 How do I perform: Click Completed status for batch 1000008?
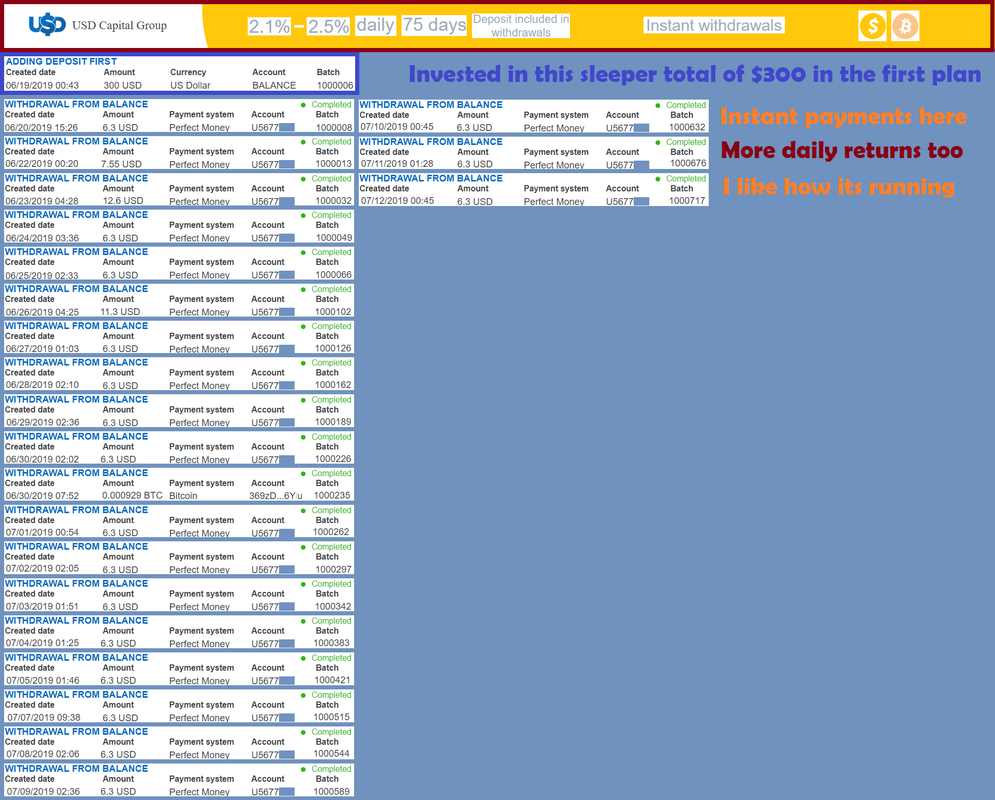tap(331, 105)
